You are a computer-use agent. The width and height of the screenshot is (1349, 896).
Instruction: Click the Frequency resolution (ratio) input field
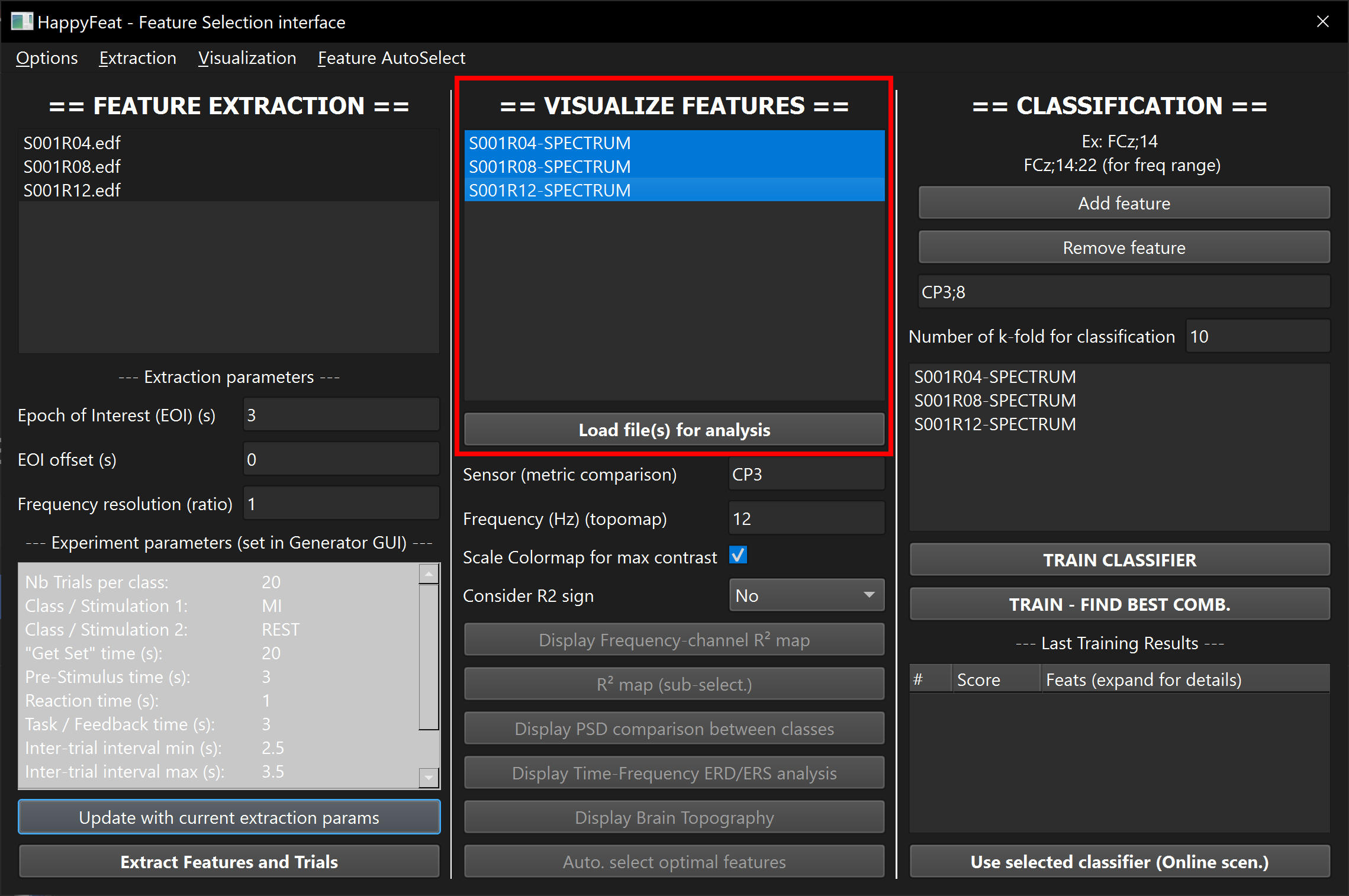pyautogui.click(x=342, y=504)
